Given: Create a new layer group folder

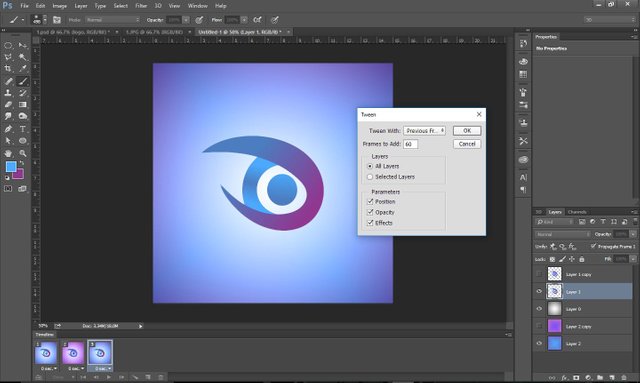Looking at the screenshot, I should coord(600,378).
